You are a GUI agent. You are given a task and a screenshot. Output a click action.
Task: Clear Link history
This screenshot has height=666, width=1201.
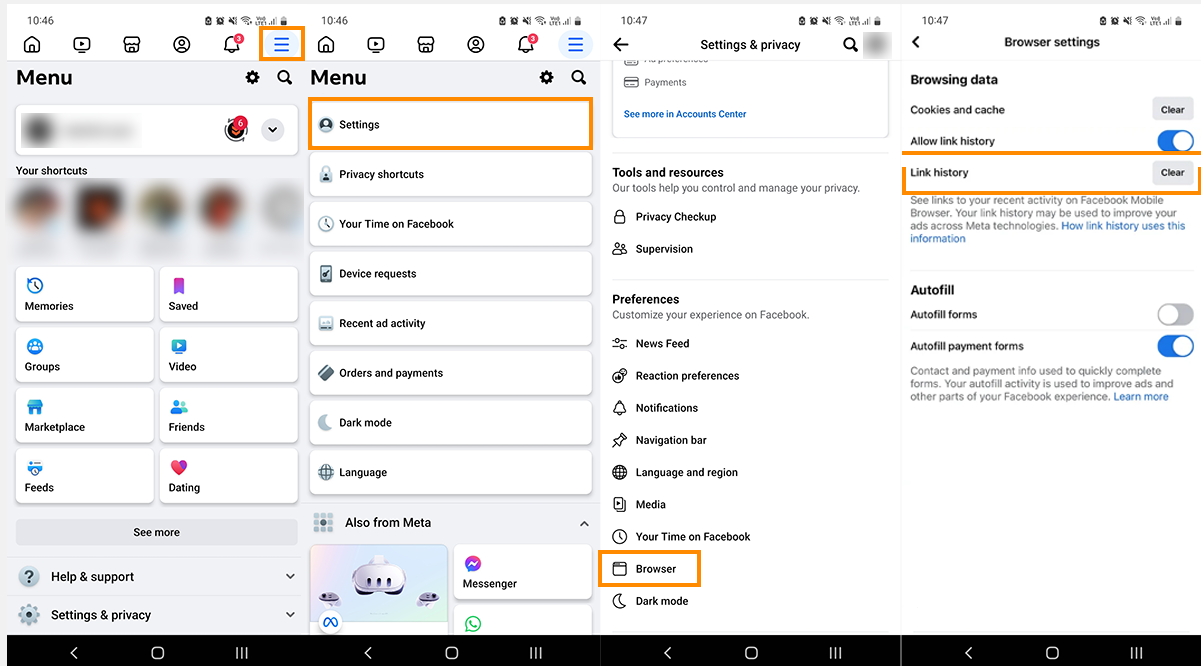[1173, 172]
